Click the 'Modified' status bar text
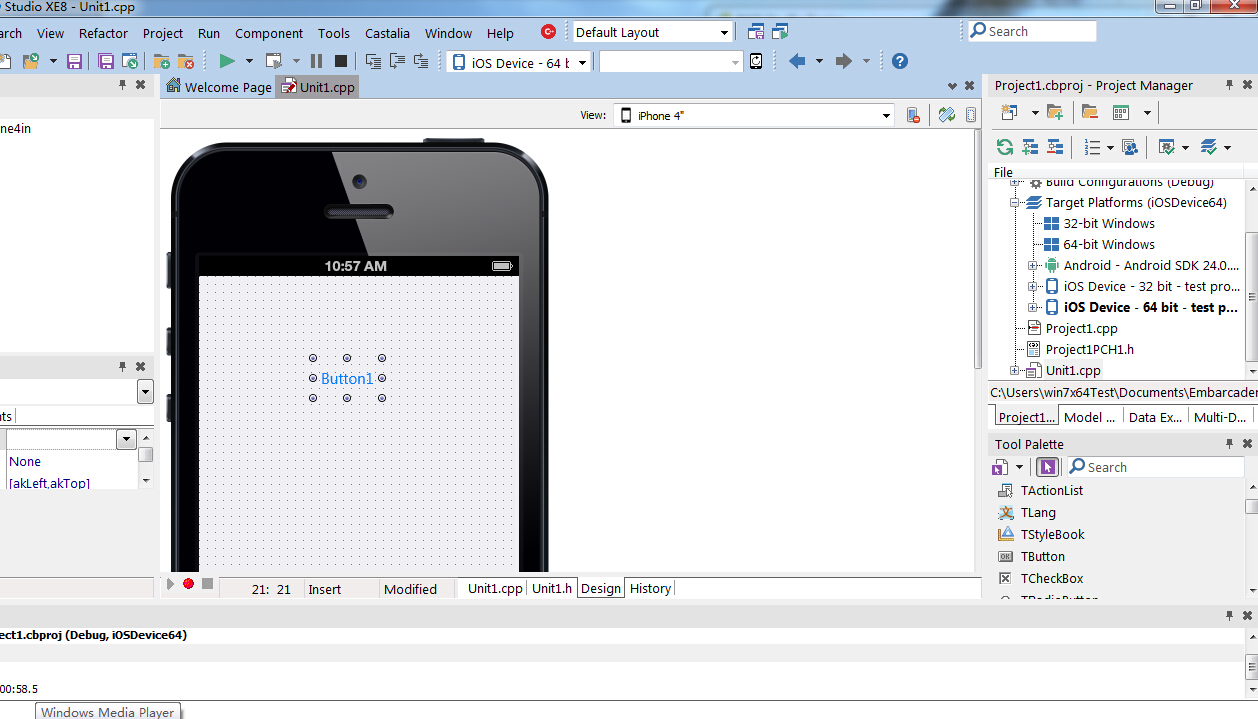This screenshot has width=1258, height=719. 410,589
